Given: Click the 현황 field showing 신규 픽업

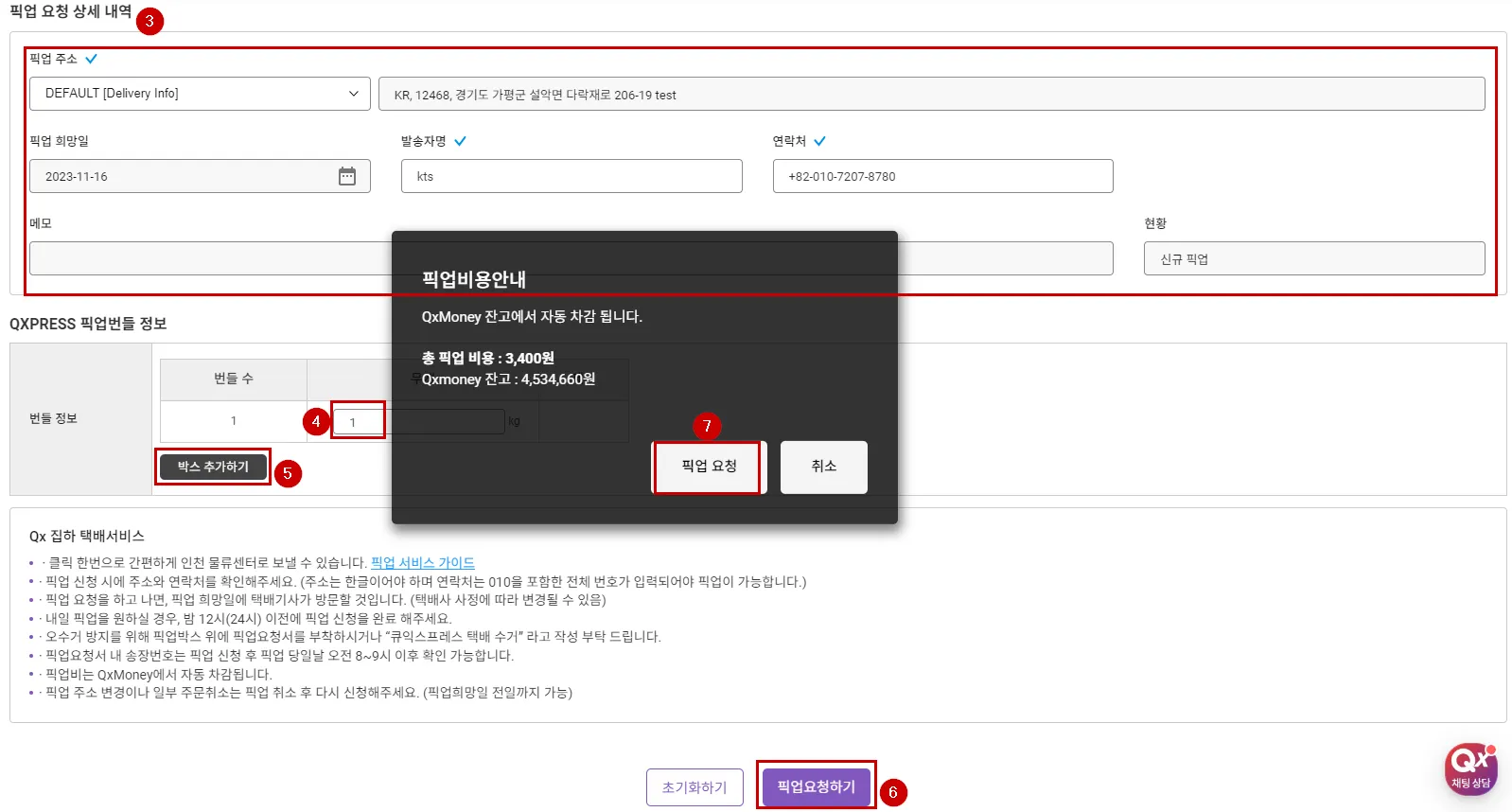Looking at the screenshot, I should coord(1314,258).
